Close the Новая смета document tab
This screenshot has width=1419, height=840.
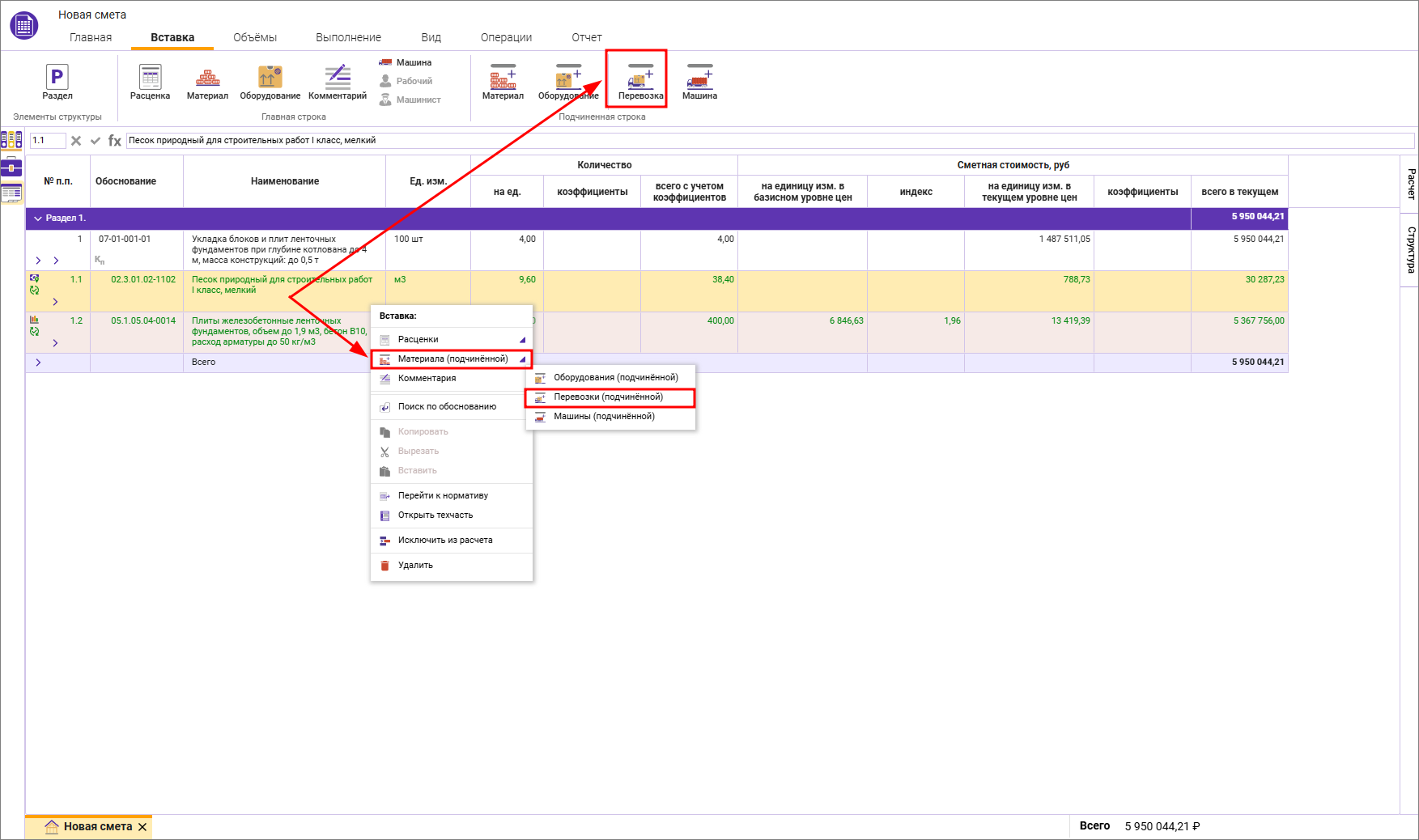point(142,827)
